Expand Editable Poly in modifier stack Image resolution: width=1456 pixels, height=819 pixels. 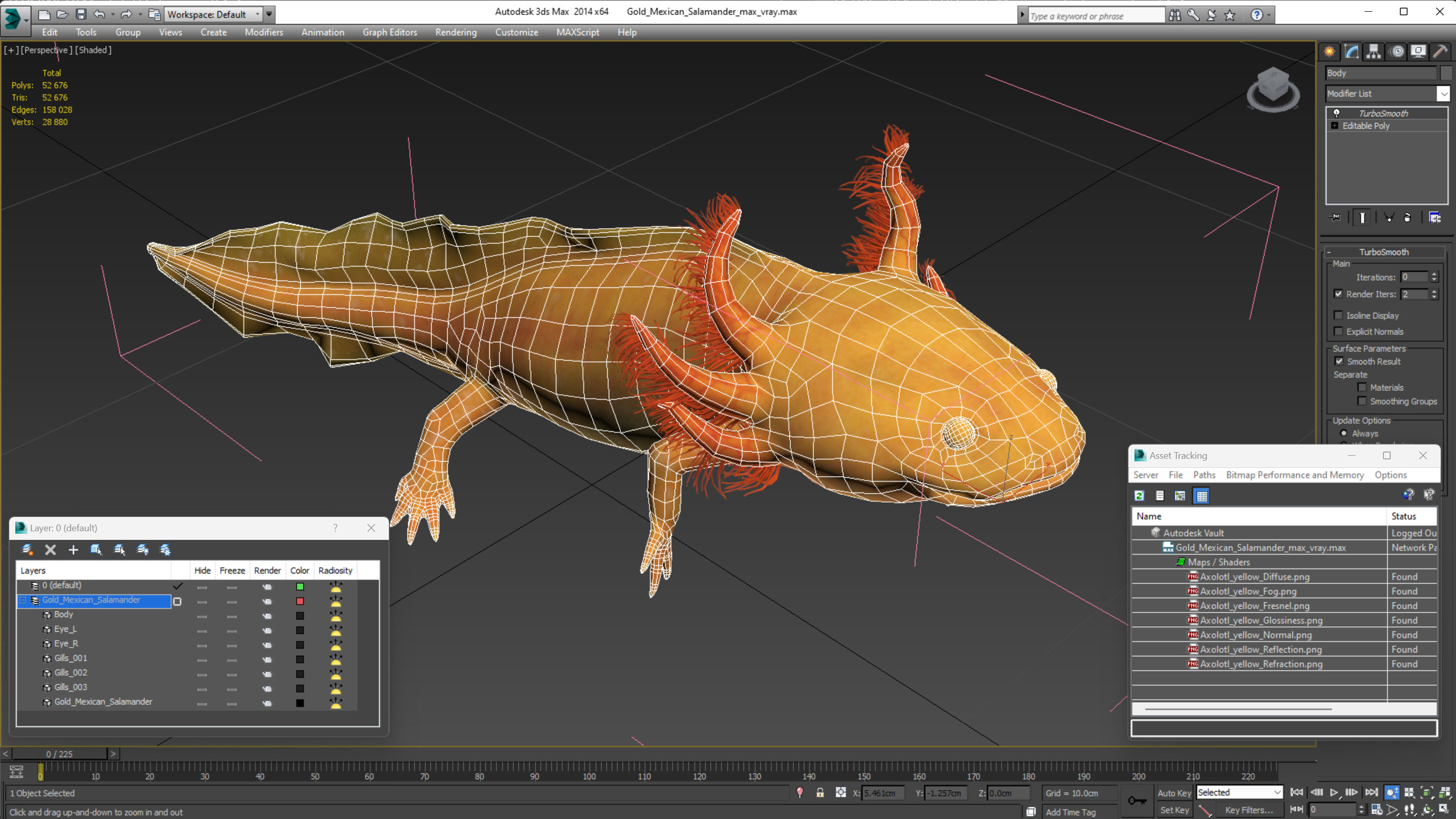pos(1335,126)
